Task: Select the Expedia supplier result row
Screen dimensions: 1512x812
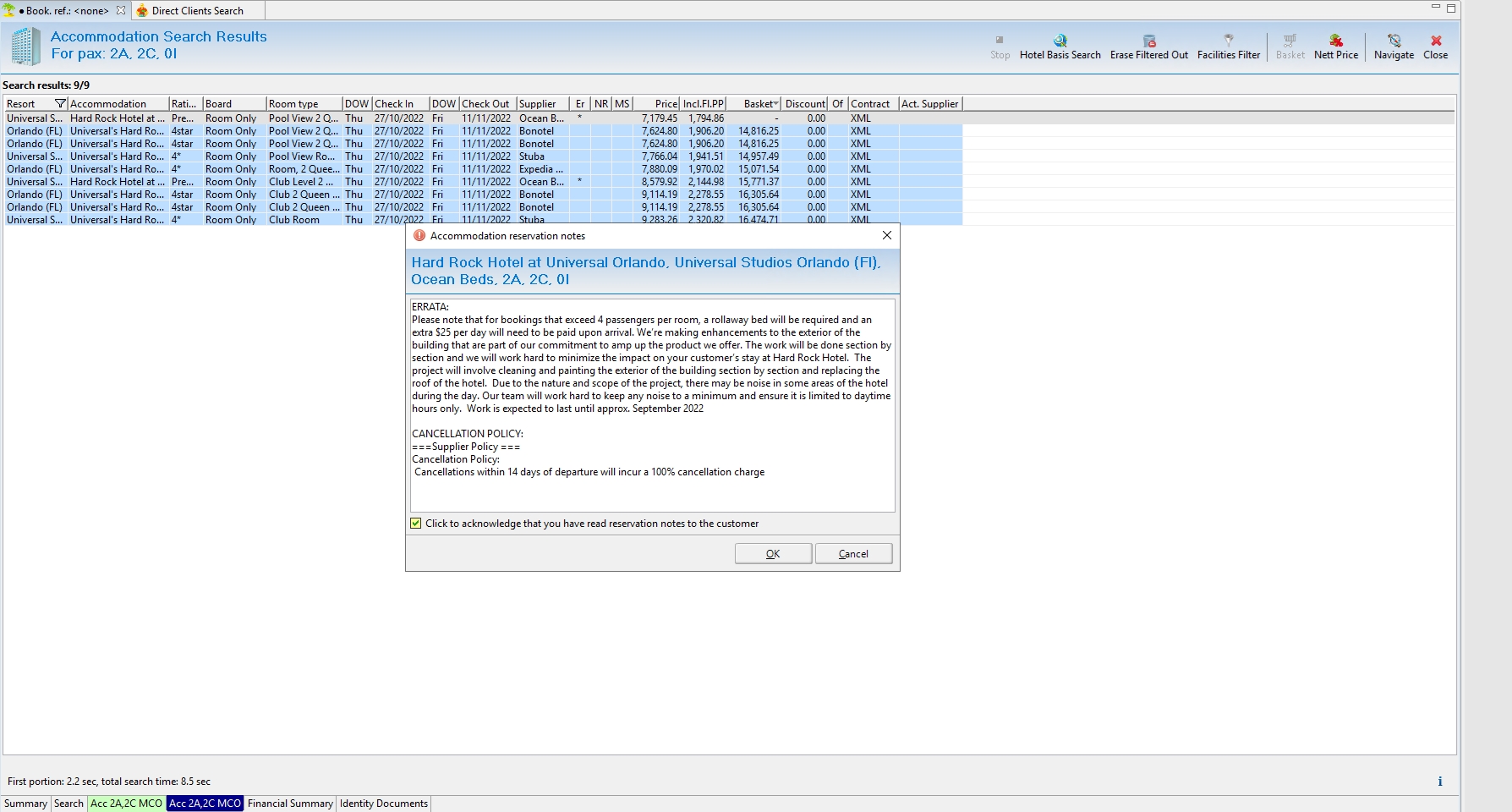Action: pos(483,169)
